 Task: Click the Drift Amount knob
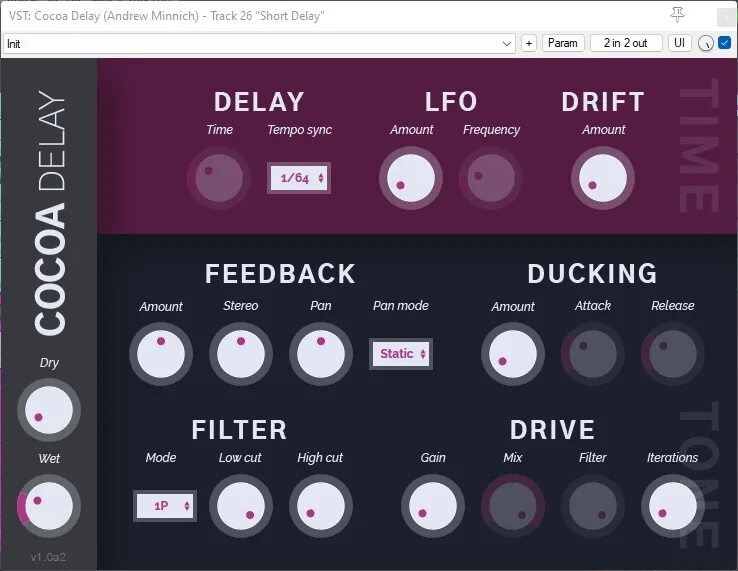pyautogui.click(x=603, y=178)
